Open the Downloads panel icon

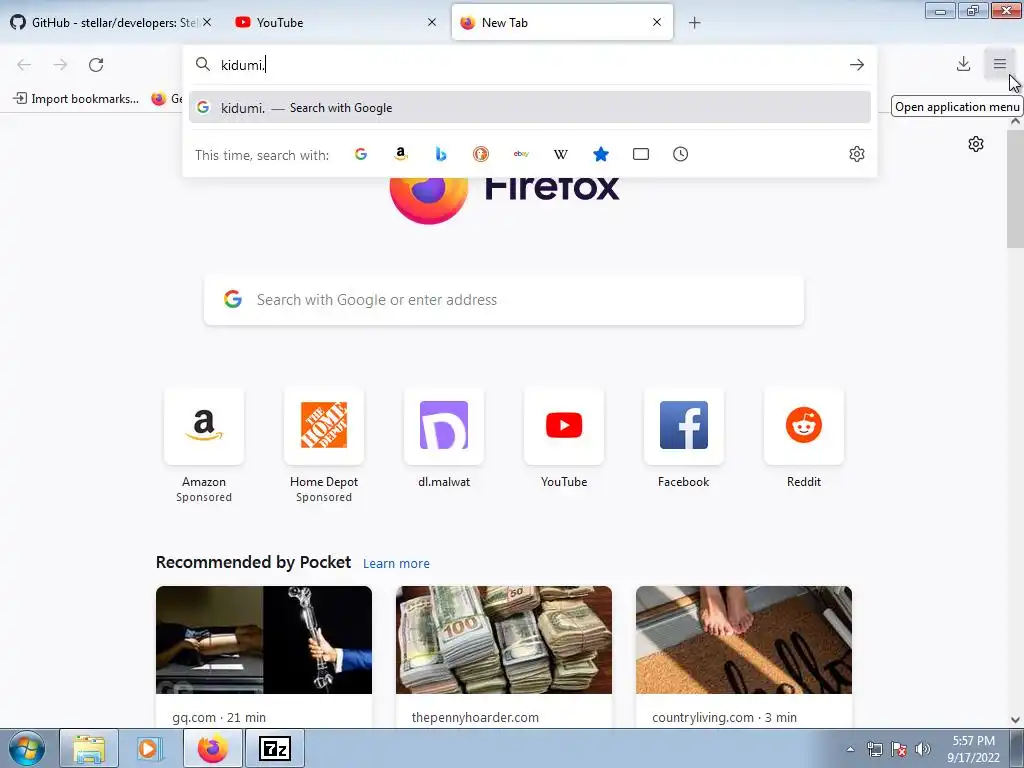coord(963,64)
